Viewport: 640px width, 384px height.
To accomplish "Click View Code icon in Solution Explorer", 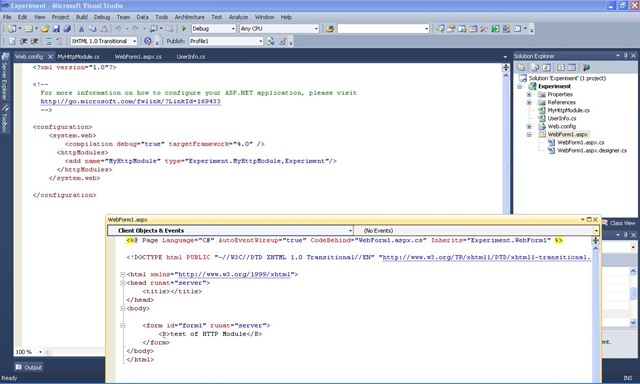I will pos(561,68).
